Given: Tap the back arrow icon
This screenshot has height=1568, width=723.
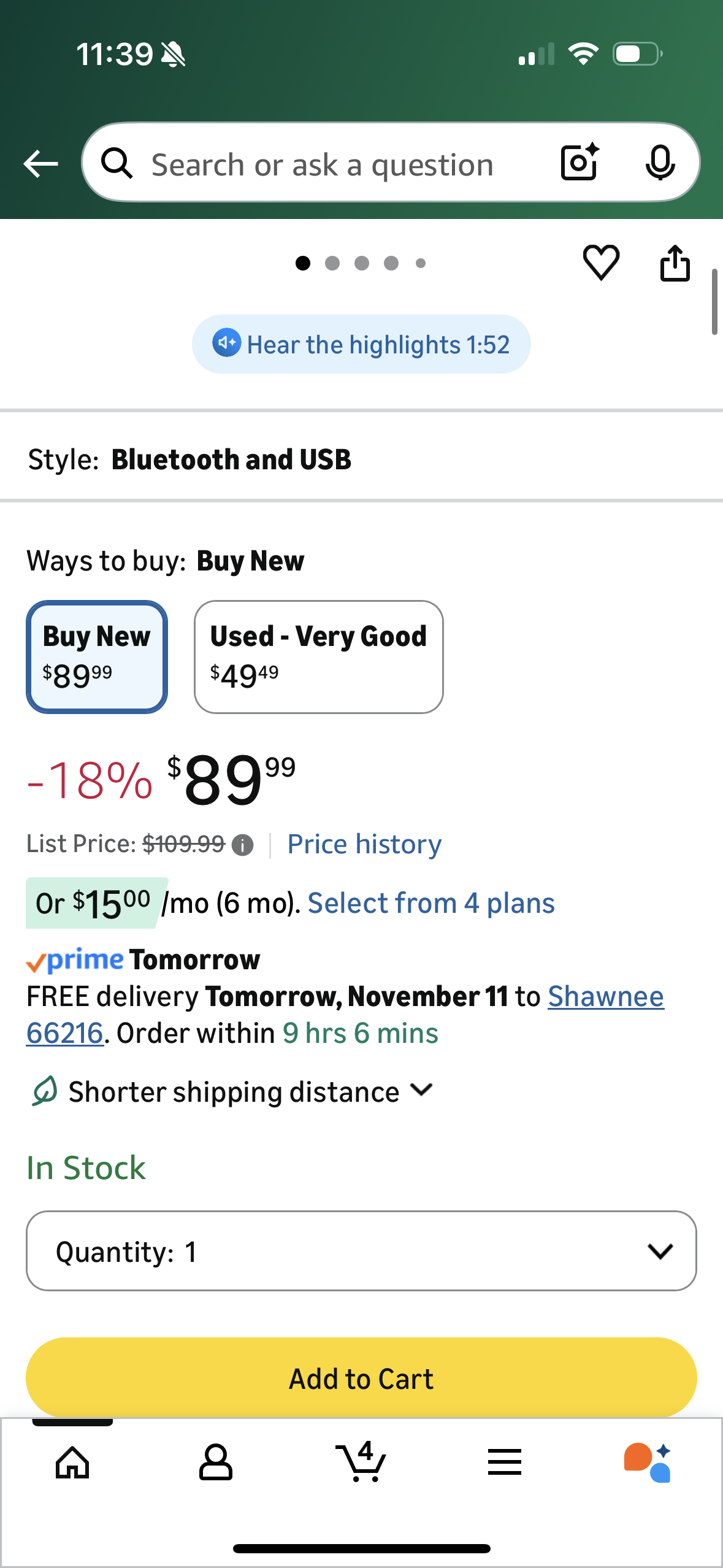Looking at the screenshot, I should [40, 164].
